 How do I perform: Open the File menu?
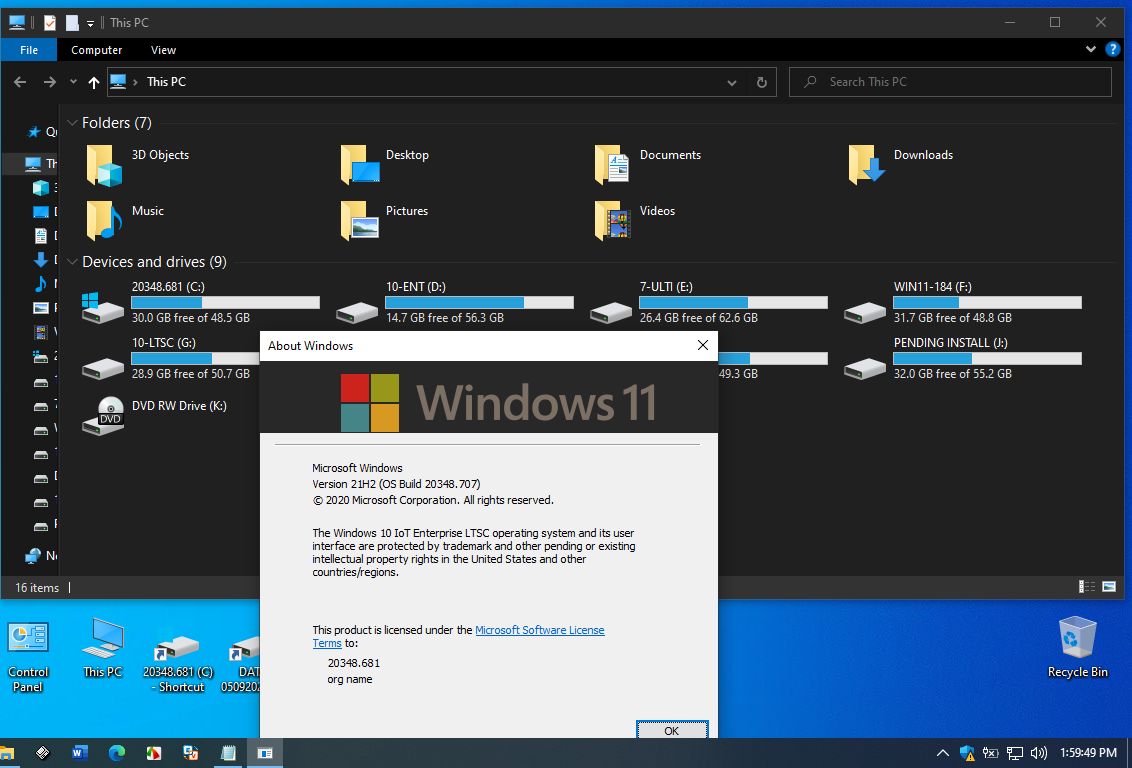click(x=29, y=50)
